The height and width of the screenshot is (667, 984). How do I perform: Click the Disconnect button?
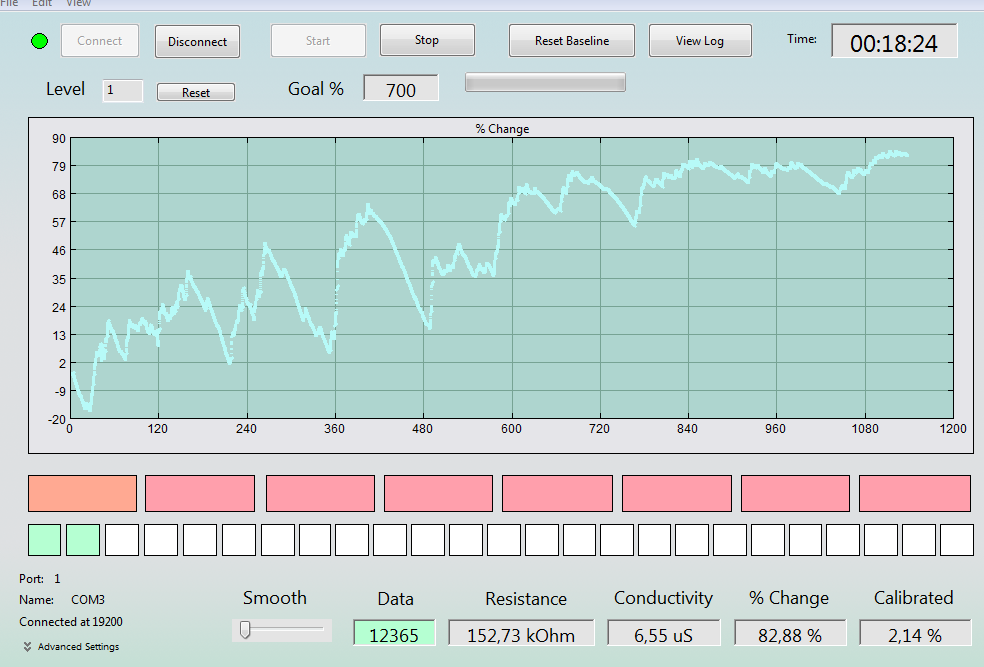(197, 41)
